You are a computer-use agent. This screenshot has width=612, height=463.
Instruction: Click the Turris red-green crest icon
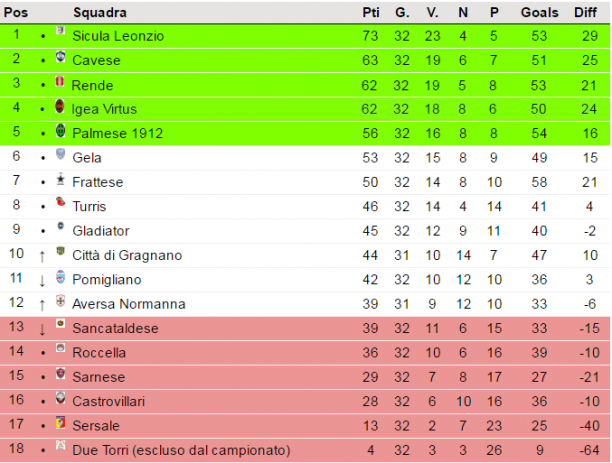click(60, 202)
